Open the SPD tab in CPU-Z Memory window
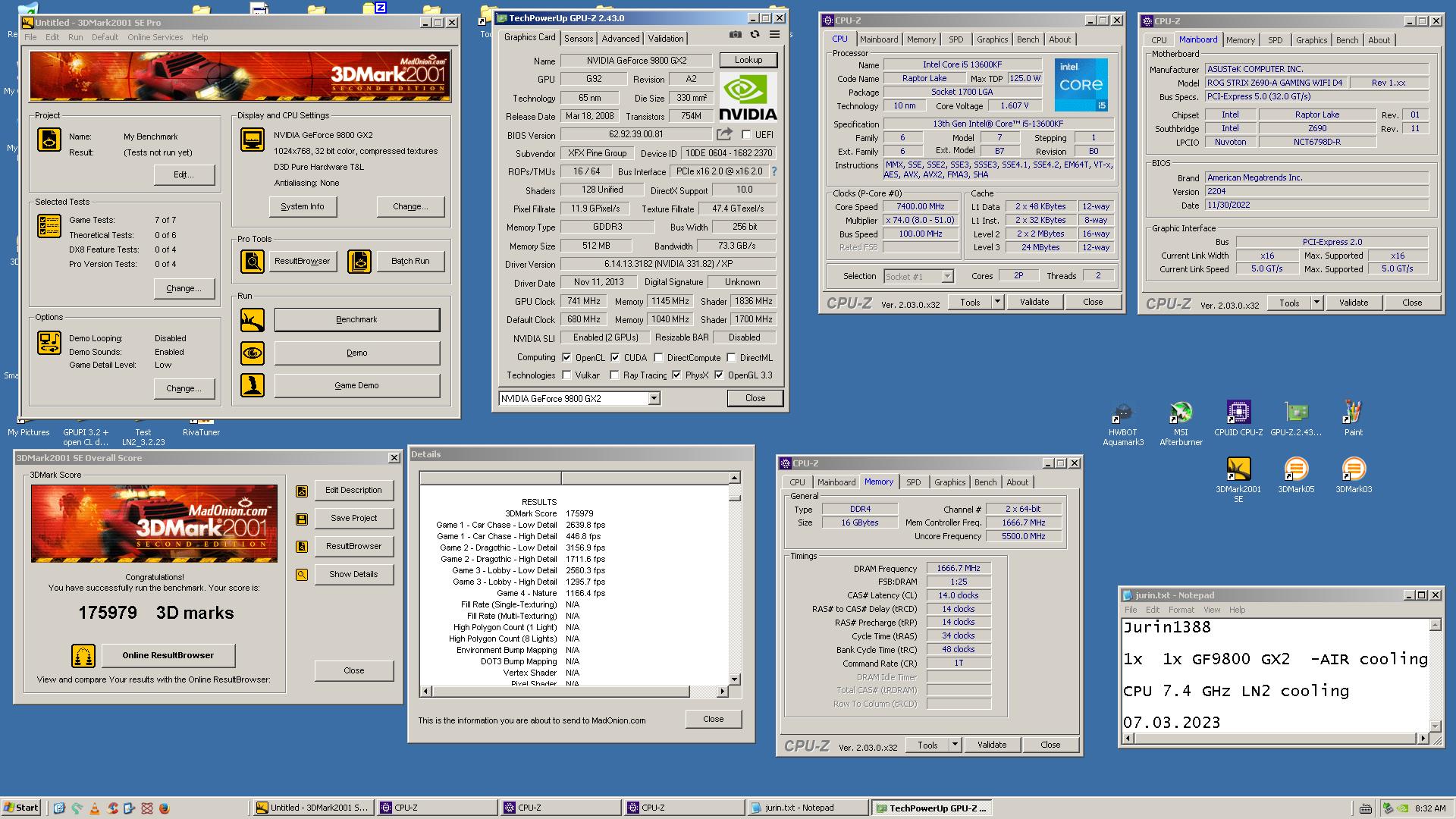Viewport: 1456px width, 819px height. [x=913, y=482]
